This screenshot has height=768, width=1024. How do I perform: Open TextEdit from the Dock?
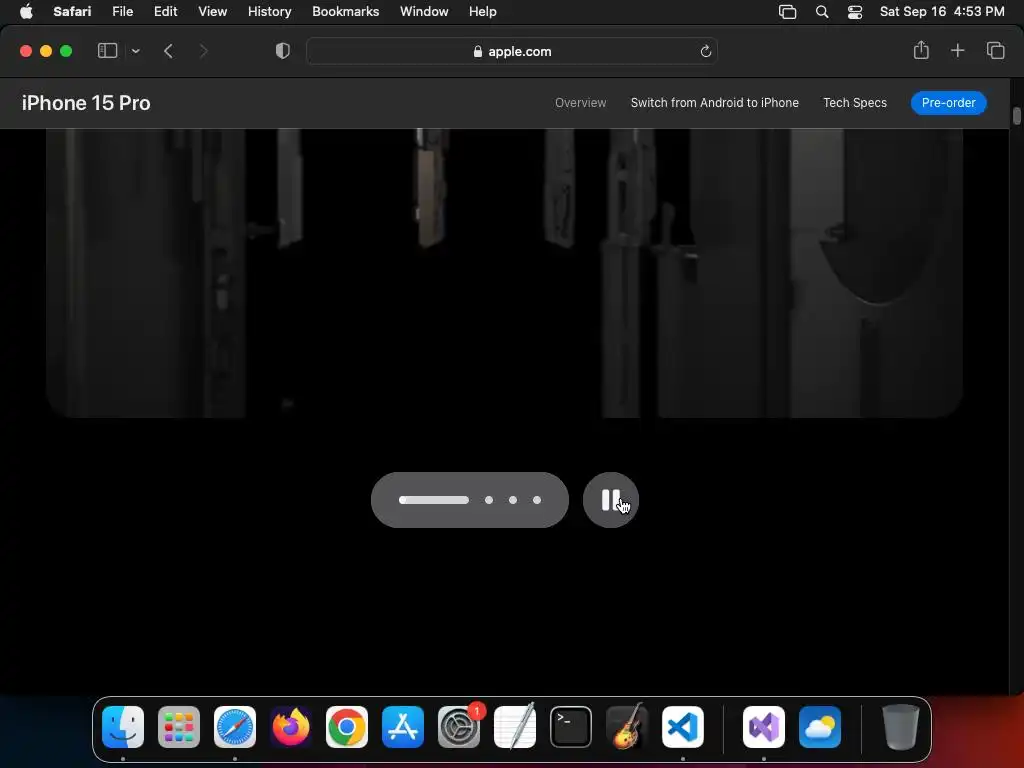pyautogui.click(x=515, y=726)
